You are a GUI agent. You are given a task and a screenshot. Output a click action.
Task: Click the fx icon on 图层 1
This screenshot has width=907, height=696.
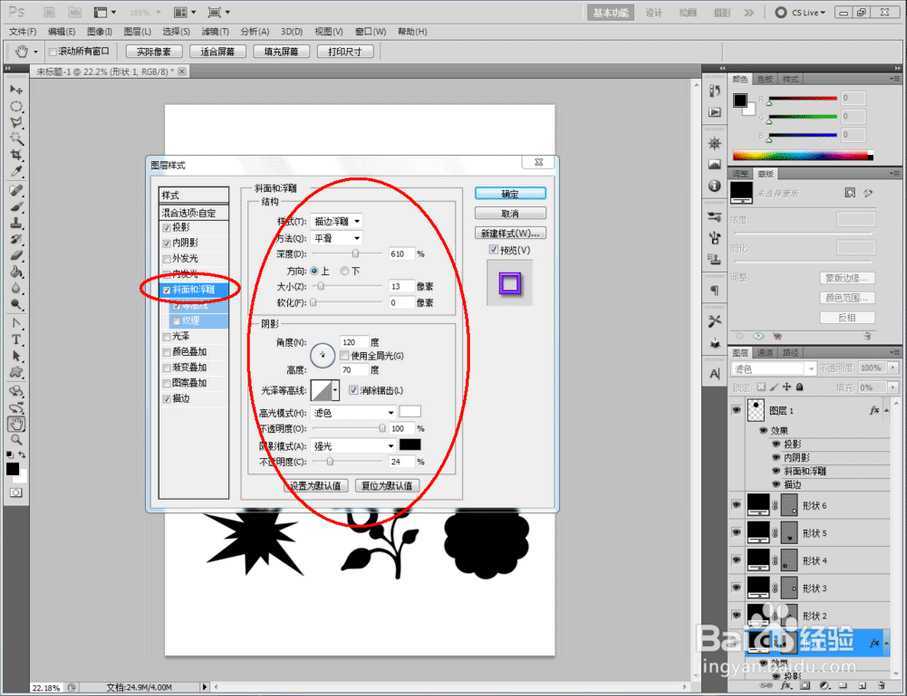(874, 410)
